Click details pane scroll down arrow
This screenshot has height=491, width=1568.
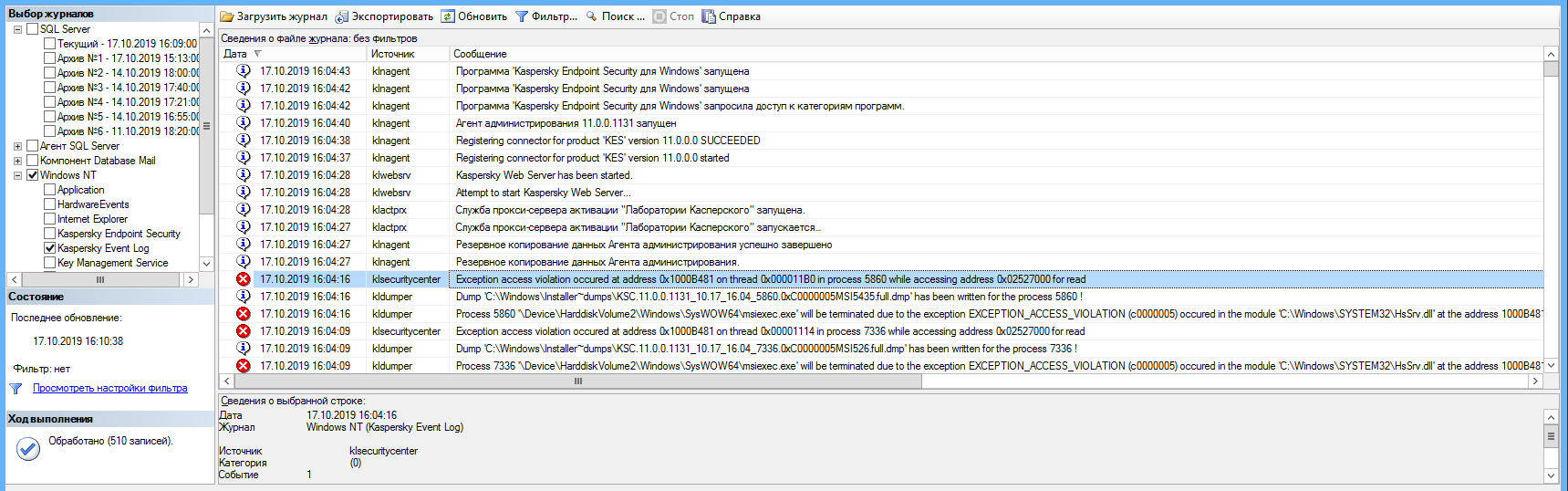pyautogui.click(x=1551, y=475)
